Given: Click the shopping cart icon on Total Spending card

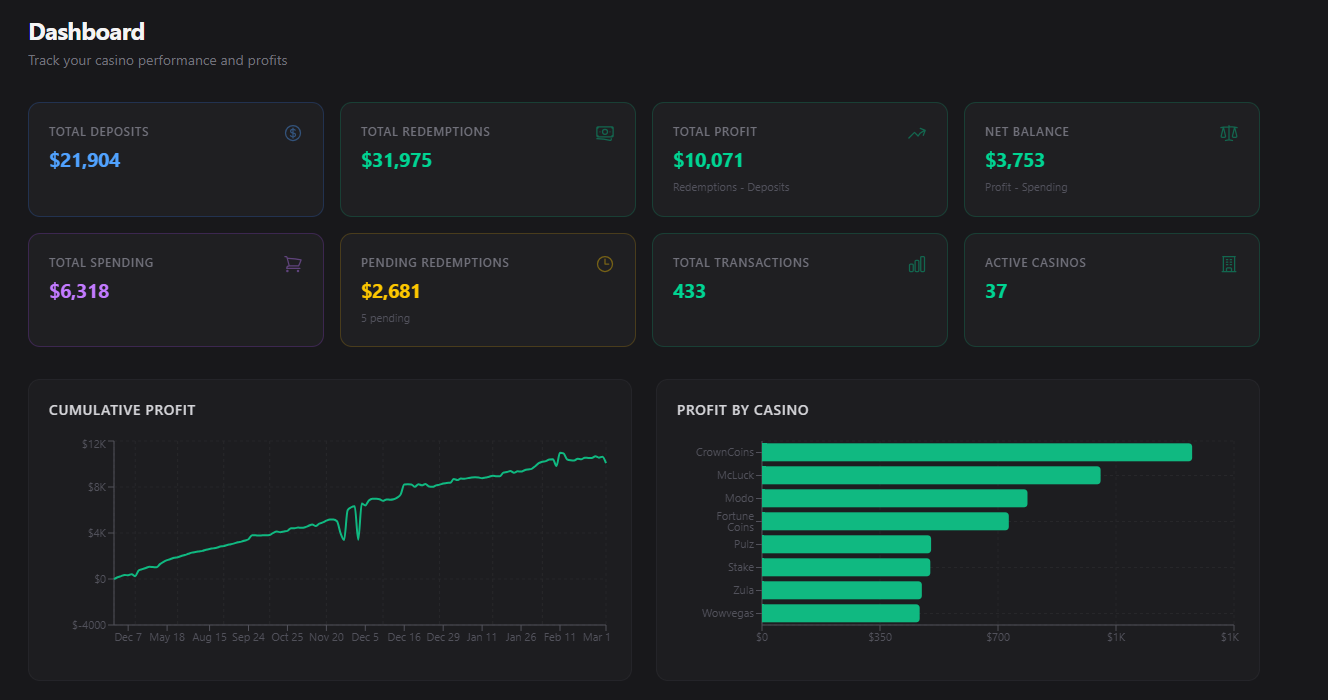Looking at the screenshot, I should coord(292,262).
